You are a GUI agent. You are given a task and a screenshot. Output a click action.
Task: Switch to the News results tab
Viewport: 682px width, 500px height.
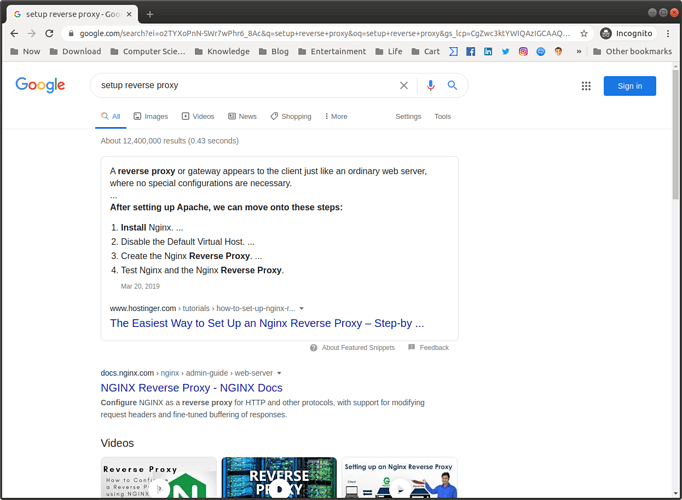(242, 117)
